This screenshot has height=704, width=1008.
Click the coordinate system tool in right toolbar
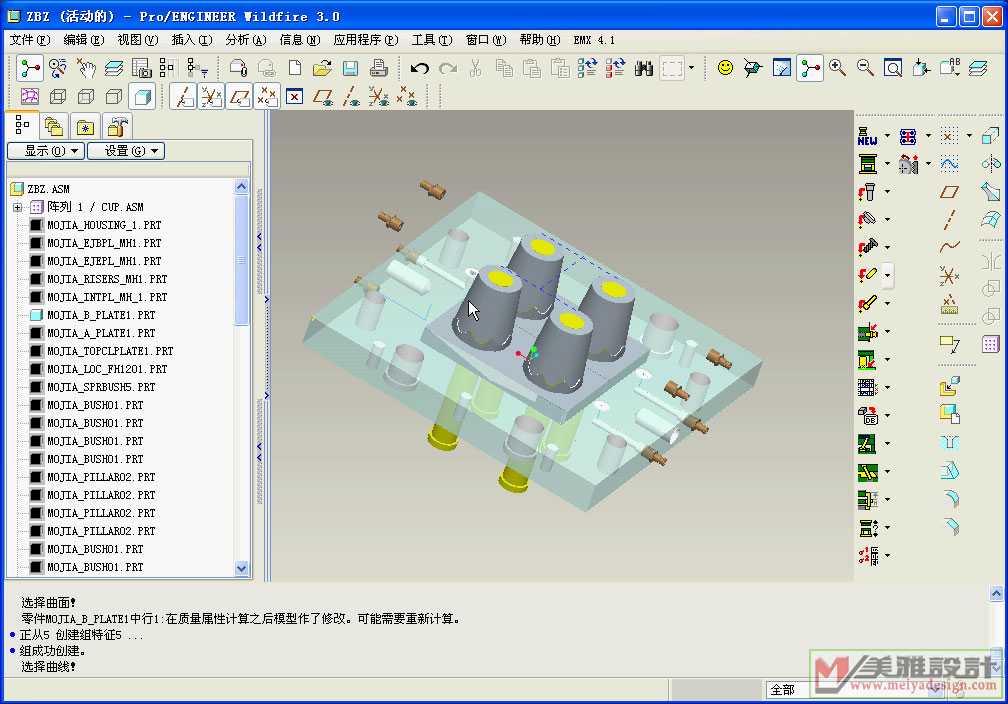950,275
